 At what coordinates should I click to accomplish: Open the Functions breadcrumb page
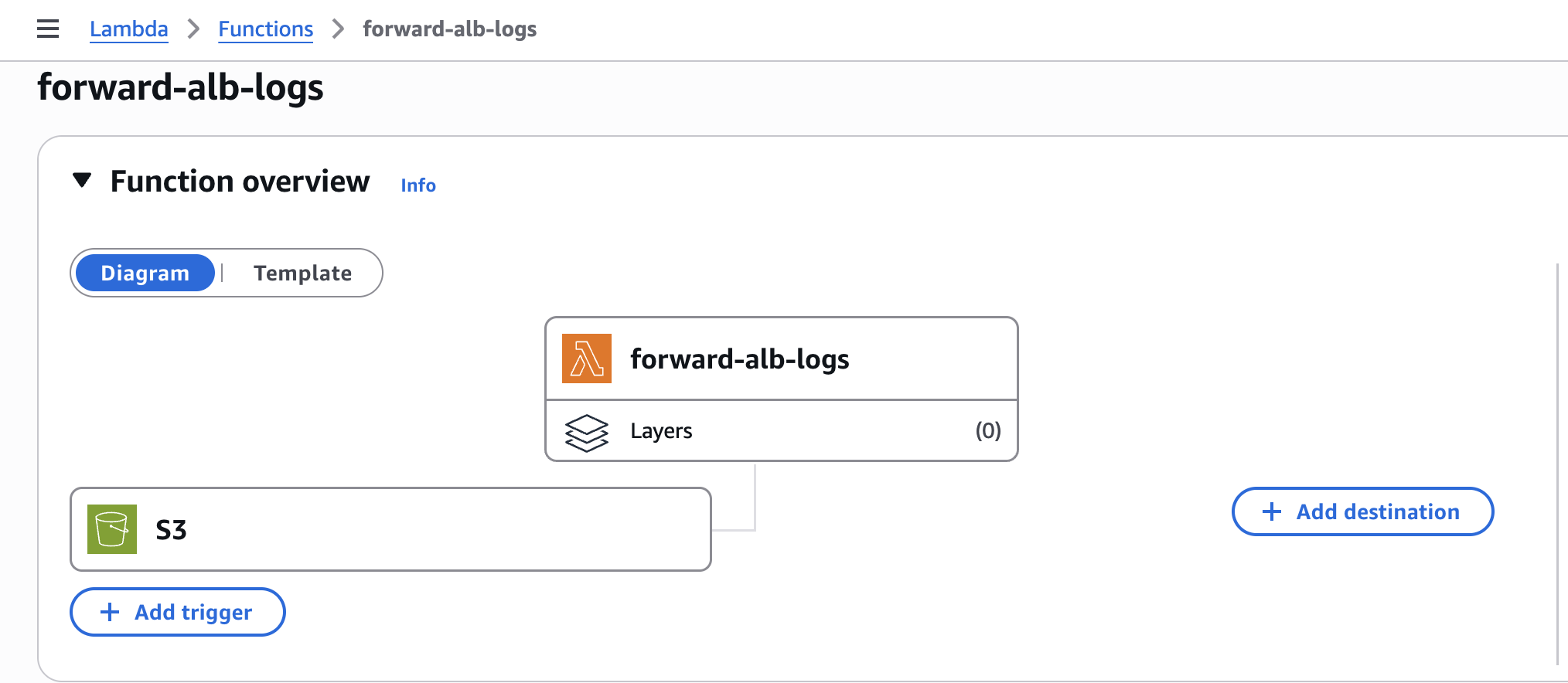(x=265, y=29)
